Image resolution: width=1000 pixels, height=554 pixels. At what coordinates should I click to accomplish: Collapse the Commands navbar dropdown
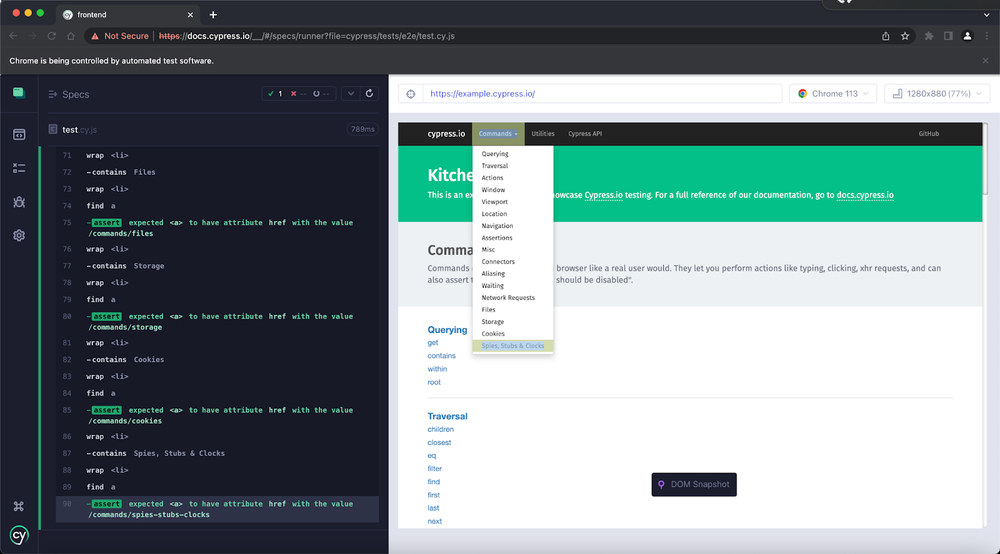tap(497, 133)
